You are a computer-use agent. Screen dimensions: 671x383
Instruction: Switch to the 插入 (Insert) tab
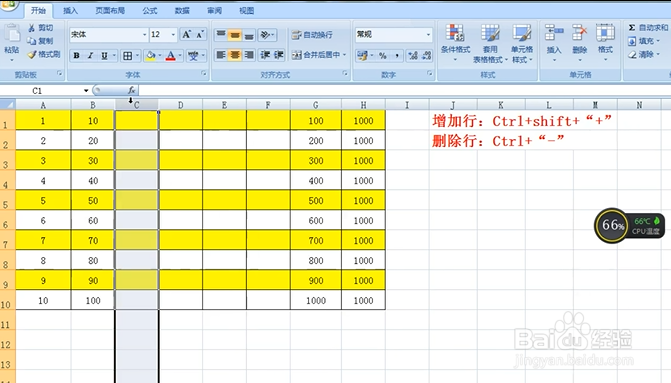pos(71,11)
